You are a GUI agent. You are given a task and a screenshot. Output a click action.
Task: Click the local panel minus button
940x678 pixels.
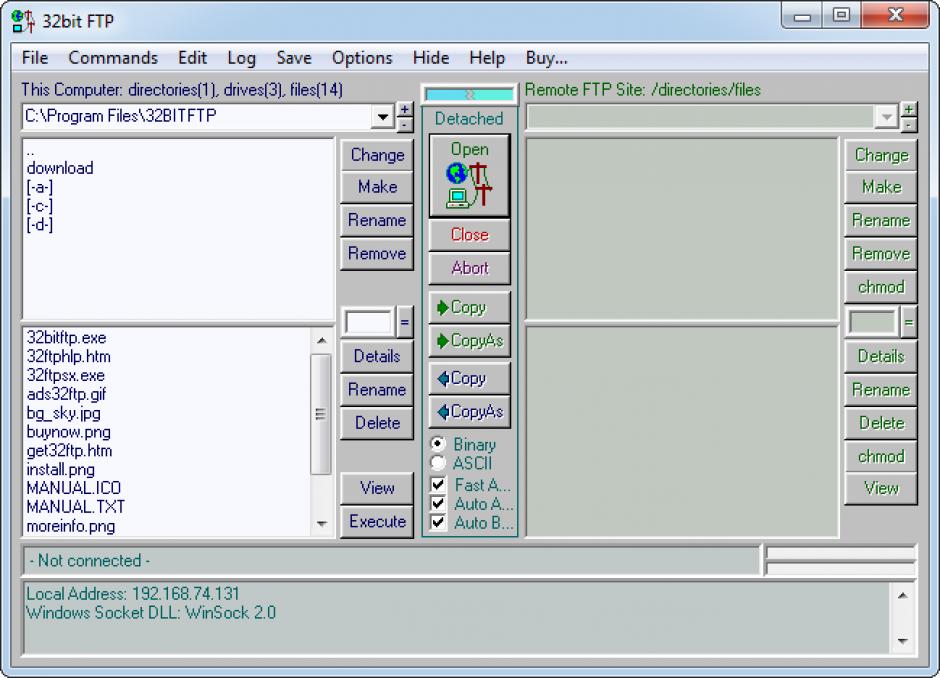405,124
